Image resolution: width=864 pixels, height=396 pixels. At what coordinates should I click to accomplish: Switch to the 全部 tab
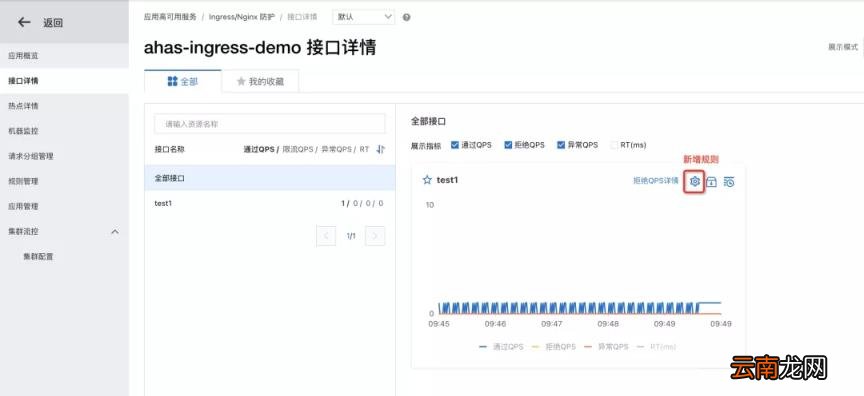(x=182, y=82)
